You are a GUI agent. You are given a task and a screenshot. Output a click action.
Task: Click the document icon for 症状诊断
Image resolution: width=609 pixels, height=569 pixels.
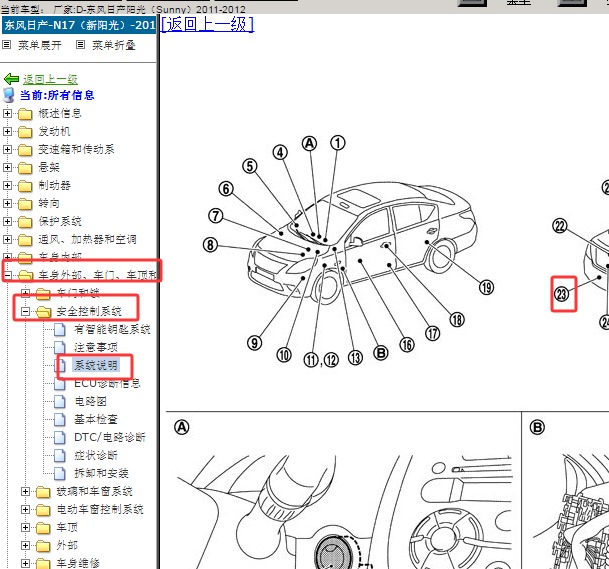(59, 455)
